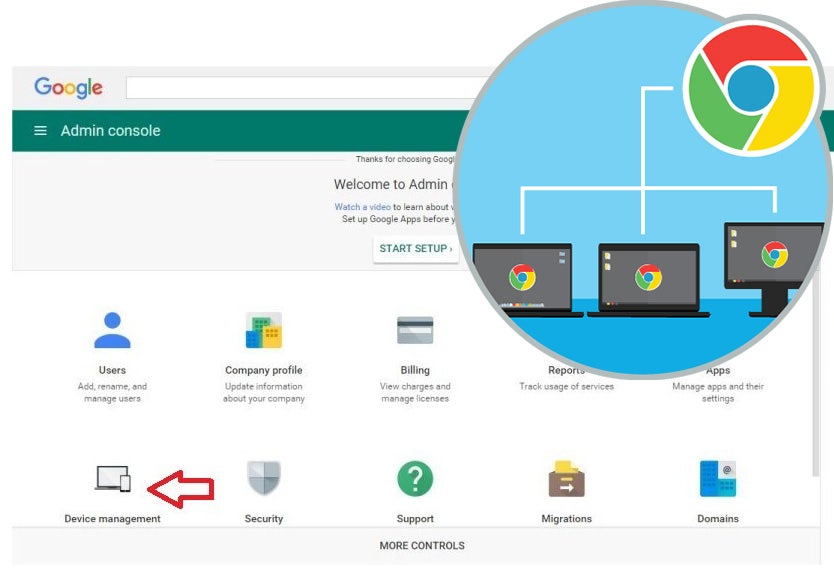Image resolution: width=834 pixels, height=575 pixels.
Task: Click 'Update information about your company' description
Action: tap(264, 393)
